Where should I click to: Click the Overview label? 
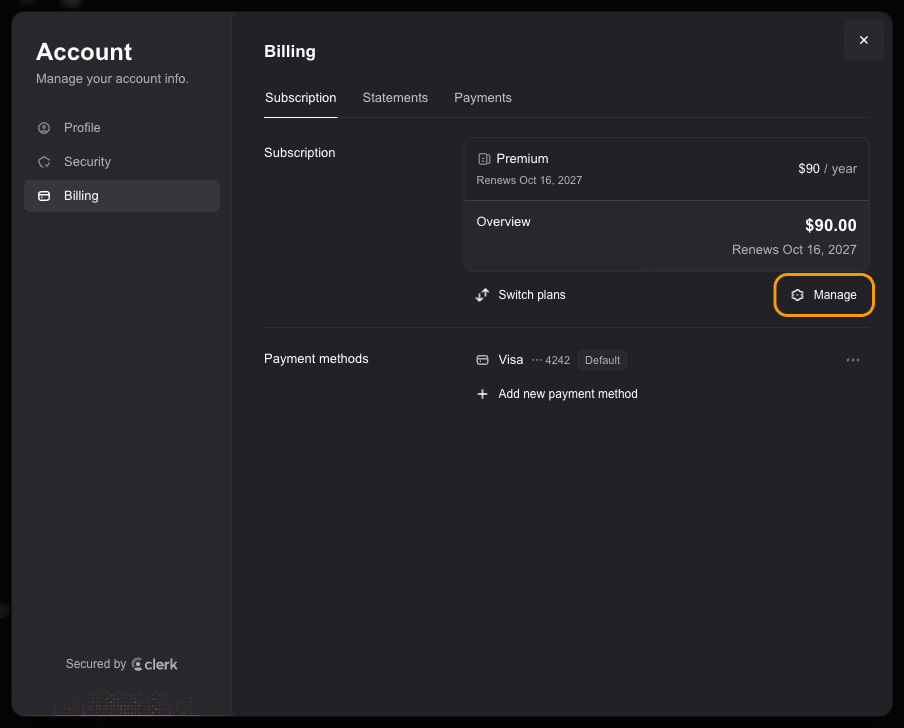(503, 221)
